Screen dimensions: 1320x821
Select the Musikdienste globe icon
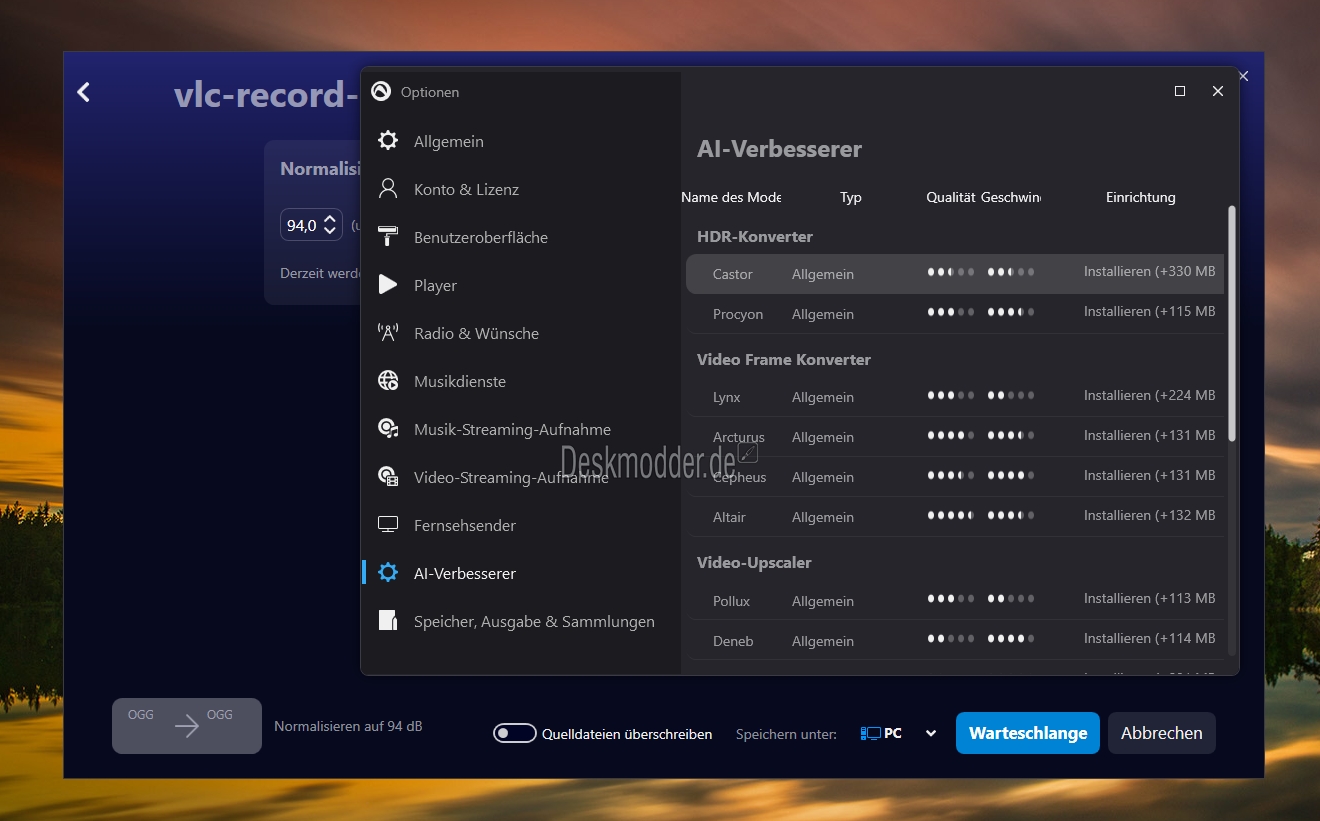(388, 381)
